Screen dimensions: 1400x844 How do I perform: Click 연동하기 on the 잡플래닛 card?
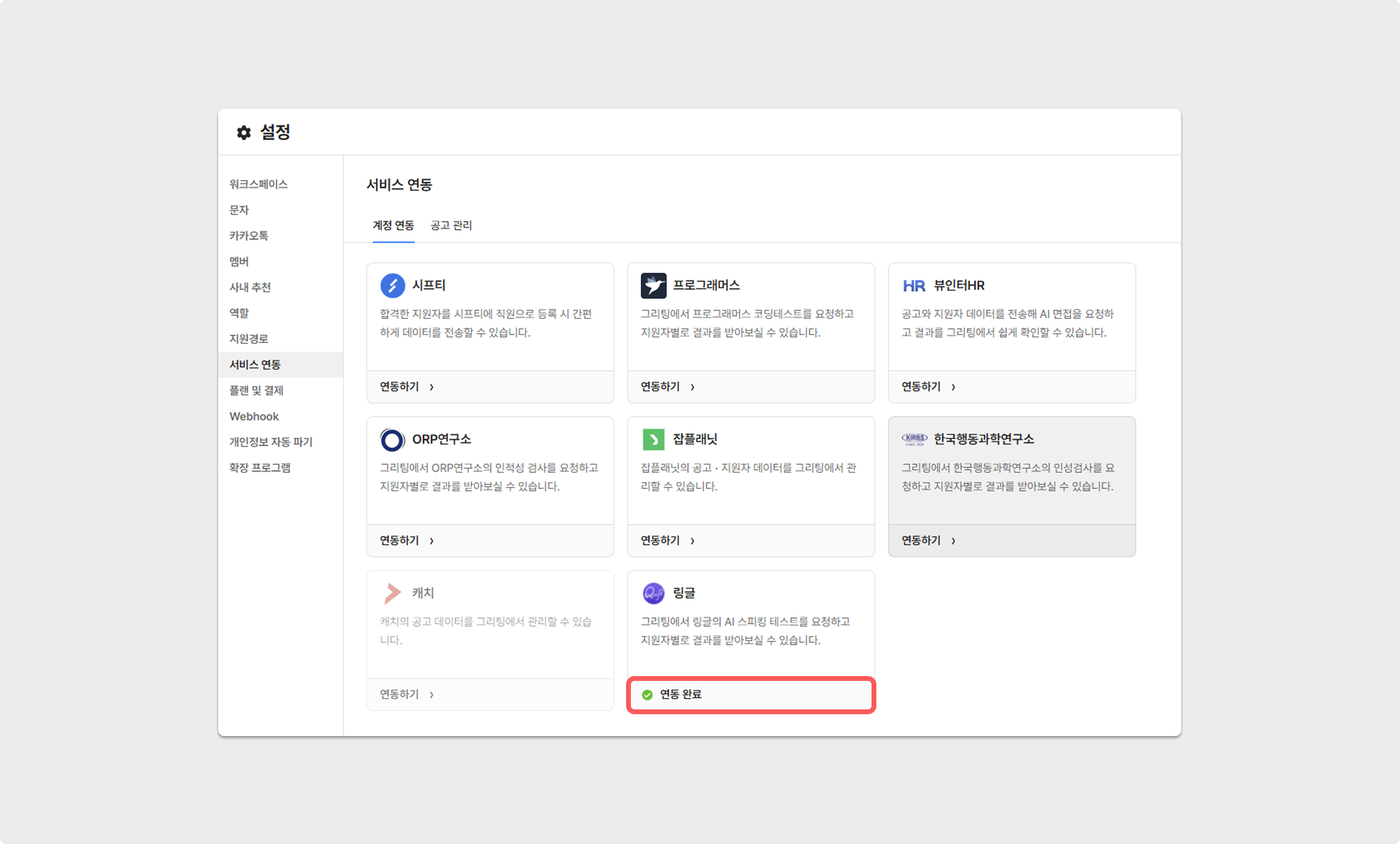pos(660,540)
